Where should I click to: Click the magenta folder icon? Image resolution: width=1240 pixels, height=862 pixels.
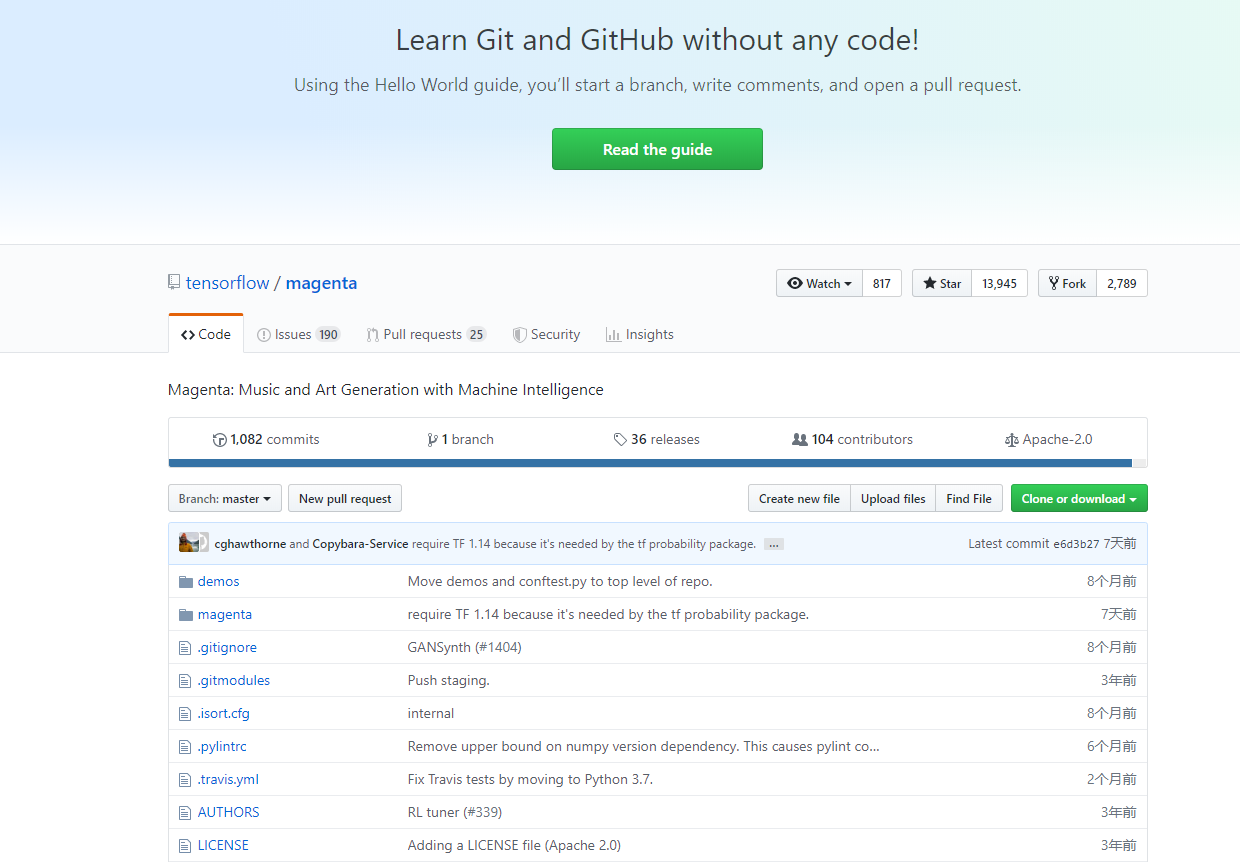[185, 615]
